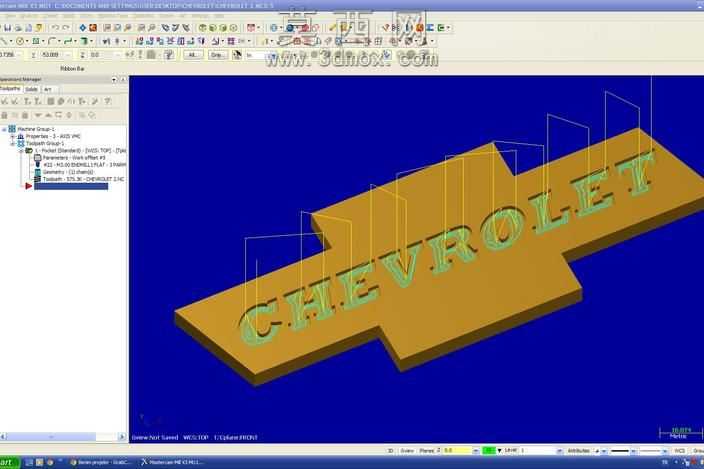Backplot selected operations icon
Viewport: 704px width, 469px height.
[x=51, y=101]
